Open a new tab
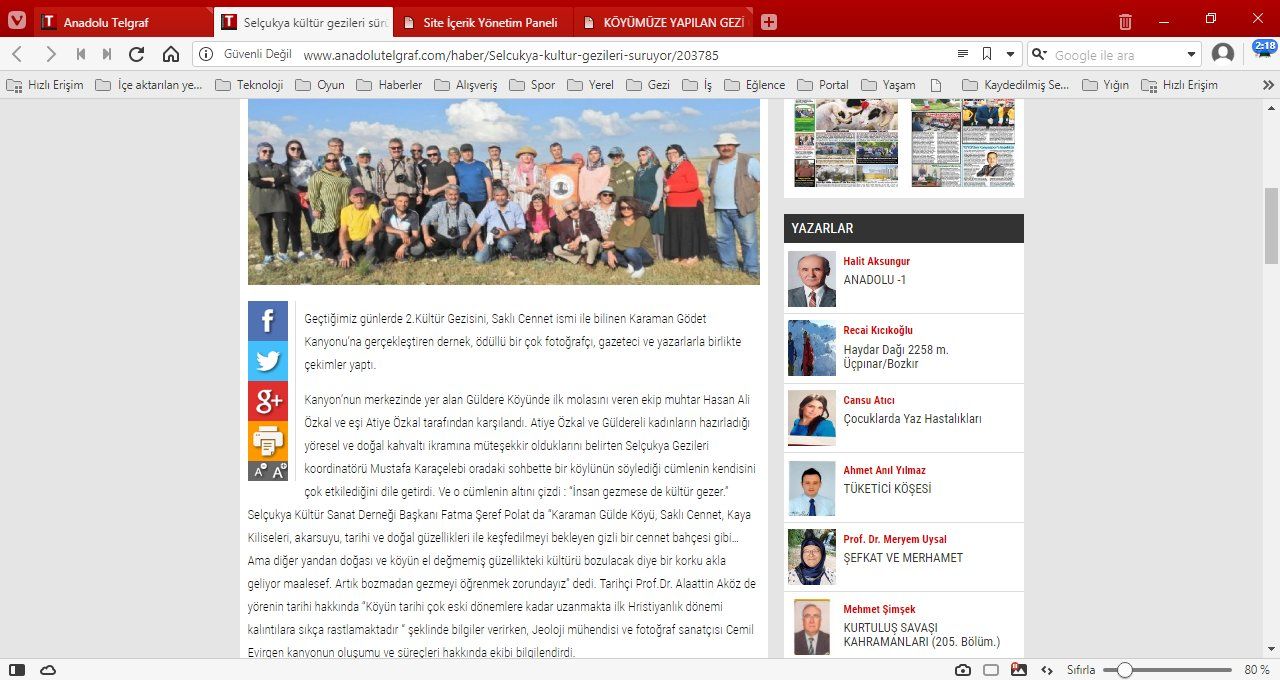Screen dimensions: 1280x680 tap(768, 22)
